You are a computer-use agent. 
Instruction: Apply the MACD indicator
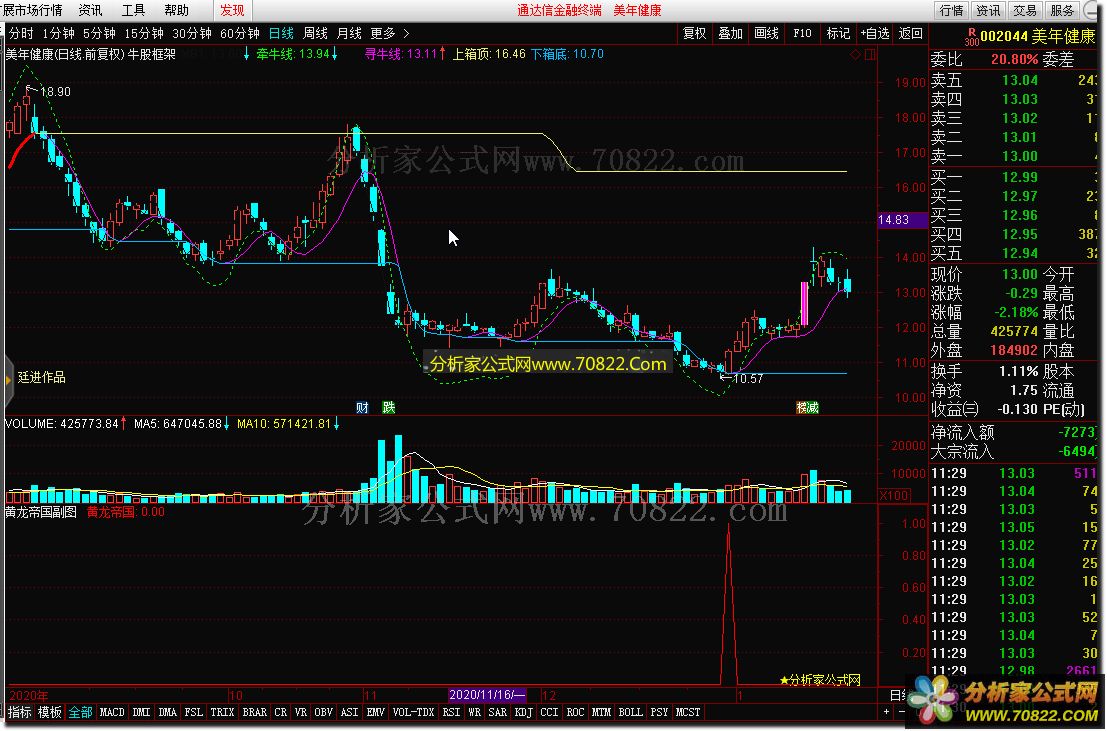[x=112, y=712]
